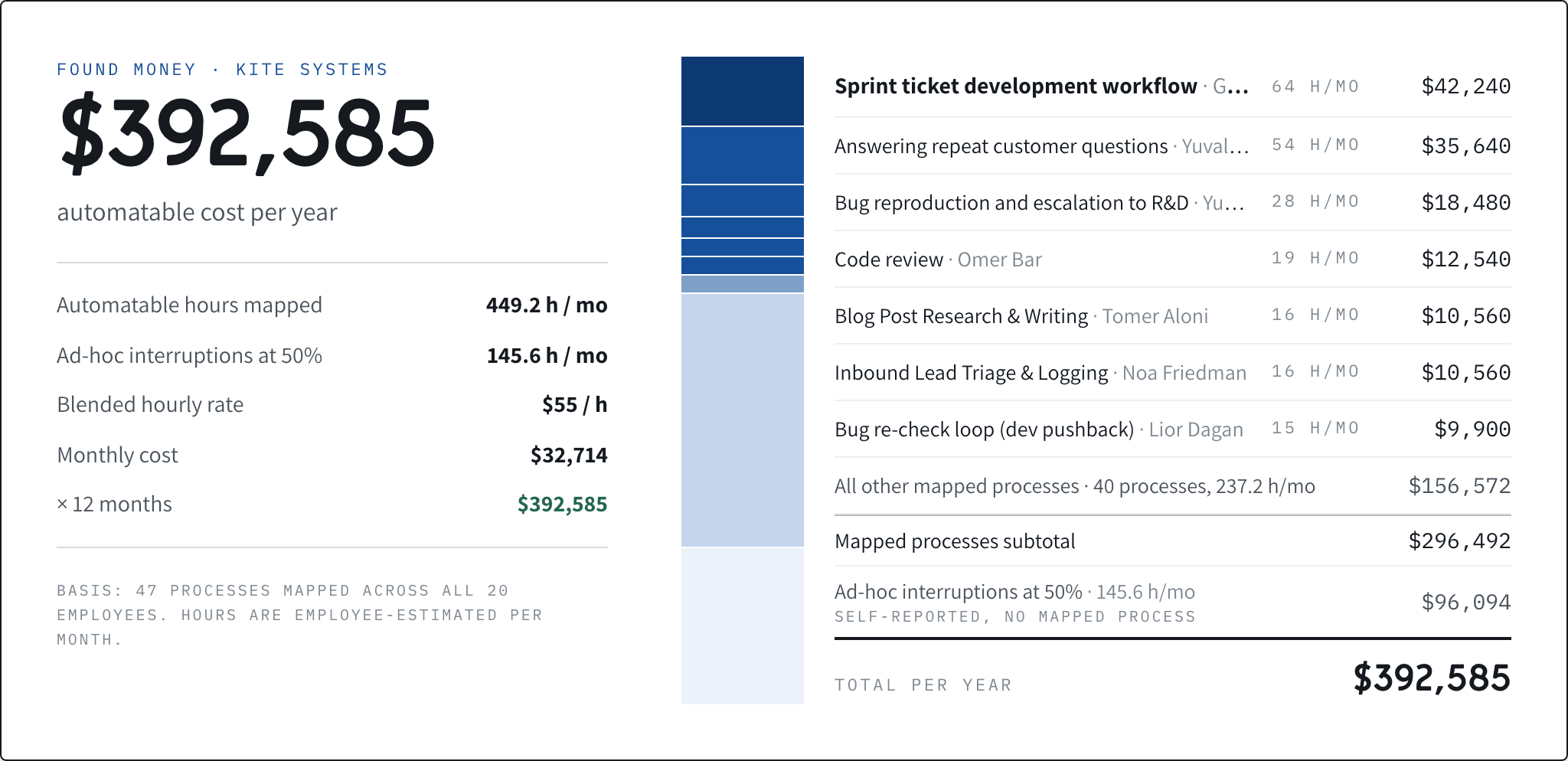Select the Code review · Omer Bar row
1568x761 pixels.
coord(1173,259)
